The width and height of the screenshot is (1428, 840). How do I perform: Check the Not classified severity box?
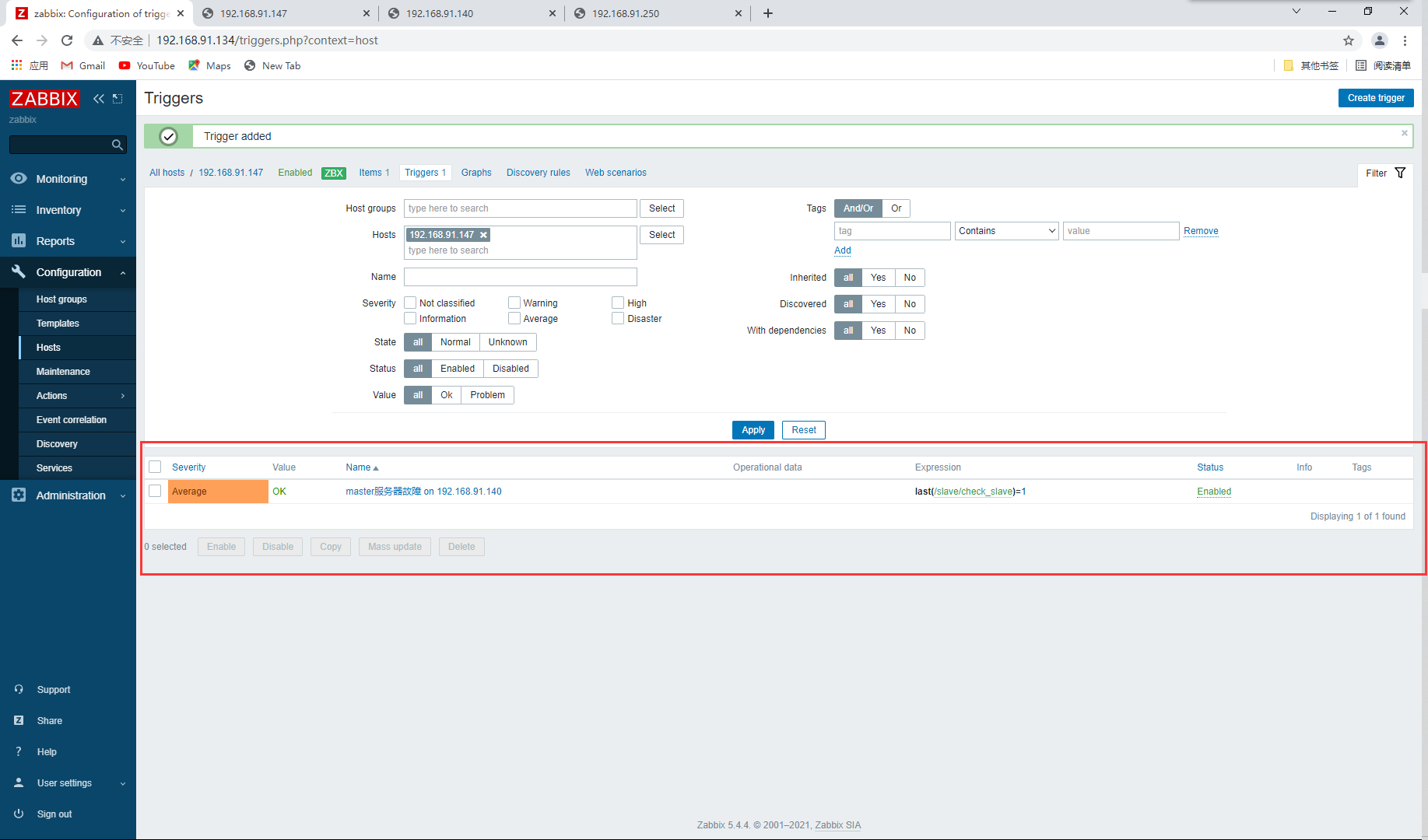(x=410, y=303)
